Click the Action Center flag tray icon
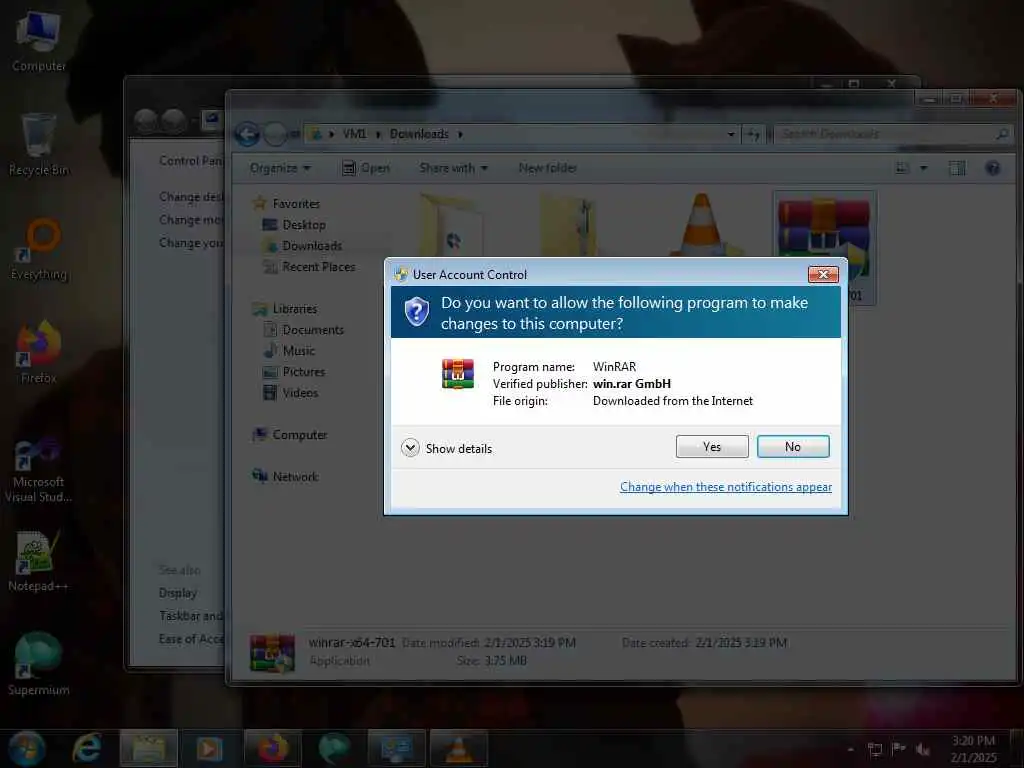This screenshot has height=768, width=1024. 899,749
